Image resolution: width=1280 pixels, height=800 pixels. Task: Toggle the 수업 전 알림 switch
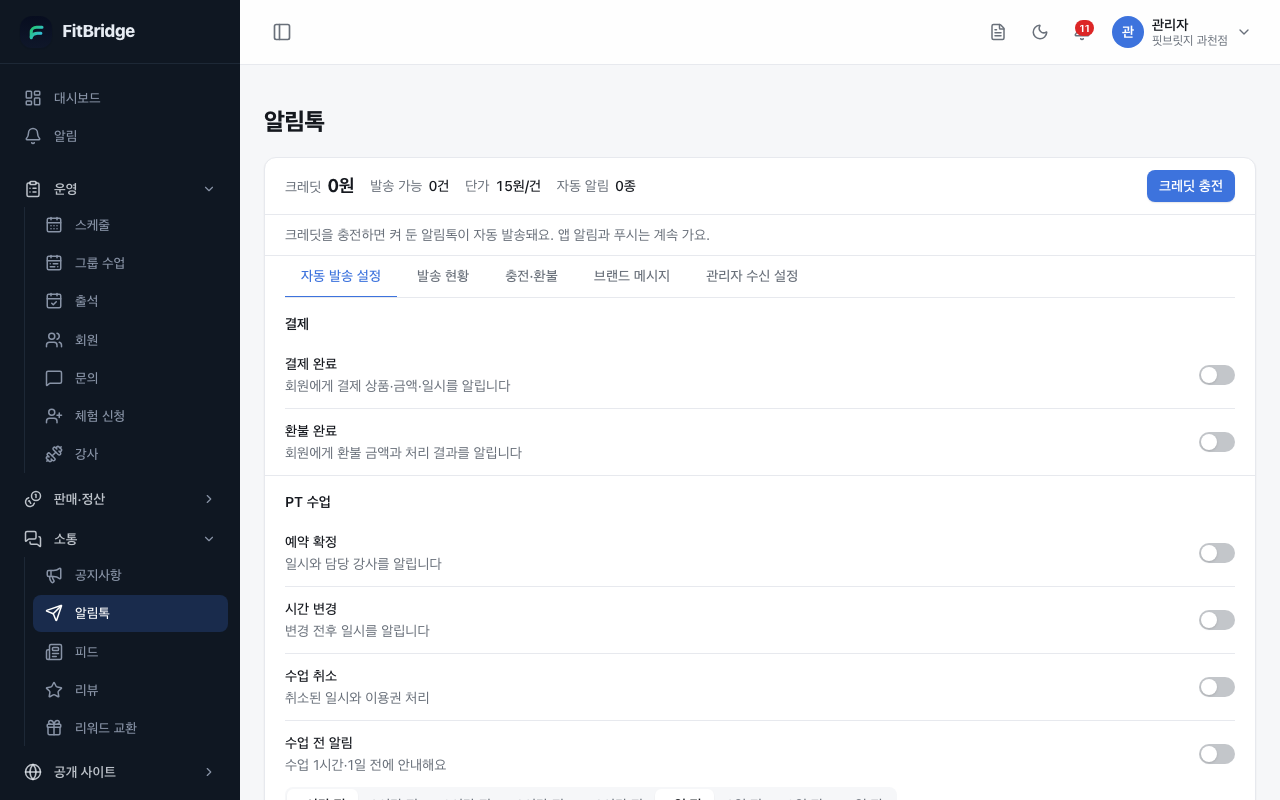click(1217, 754)
